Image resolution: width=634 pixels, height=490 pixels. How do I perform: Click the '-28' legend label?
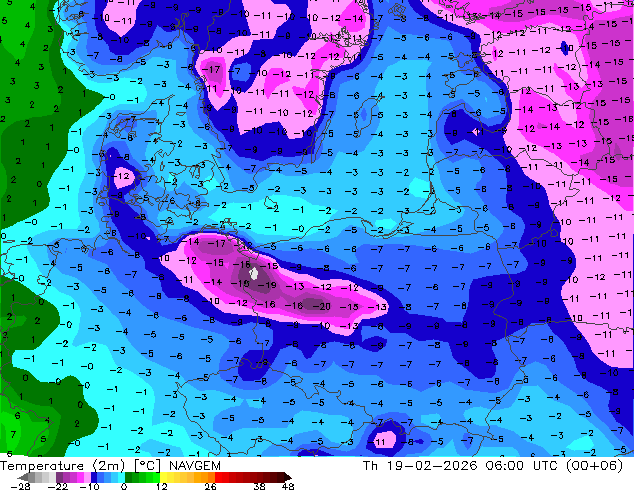(x=21, y=486)
